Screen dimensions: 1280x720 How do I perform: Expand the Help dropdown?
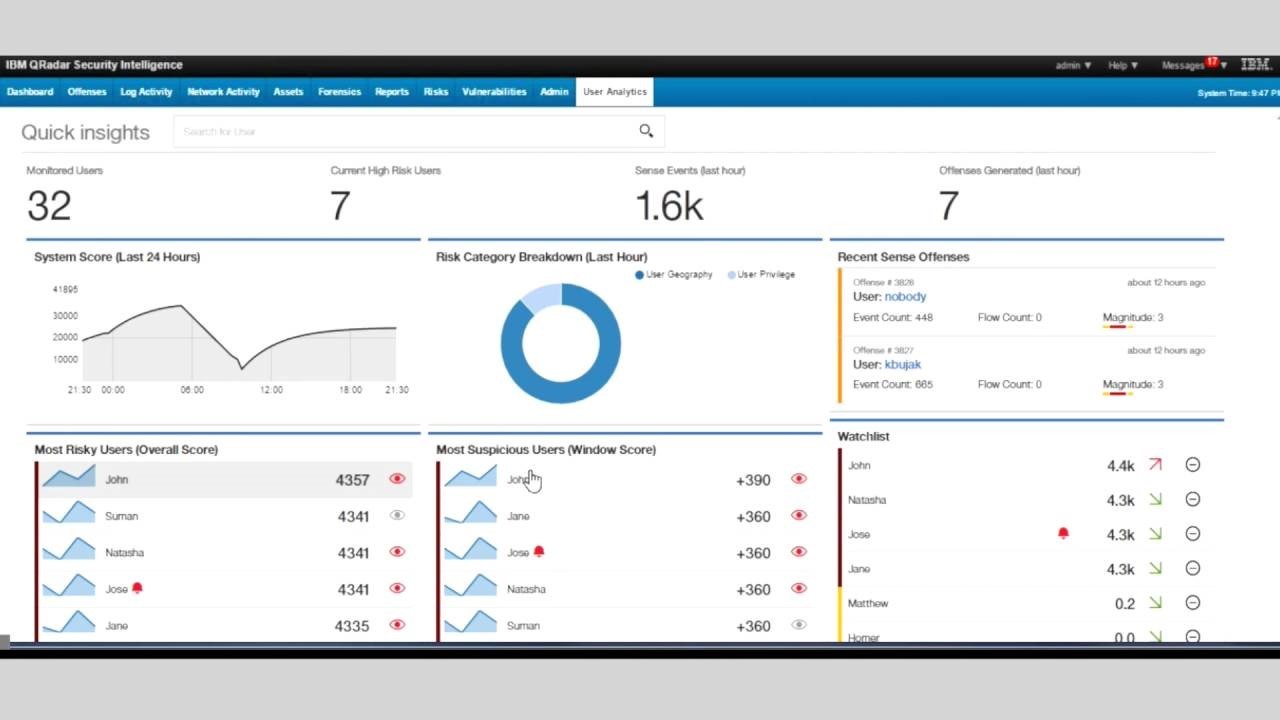[1121, 64]
